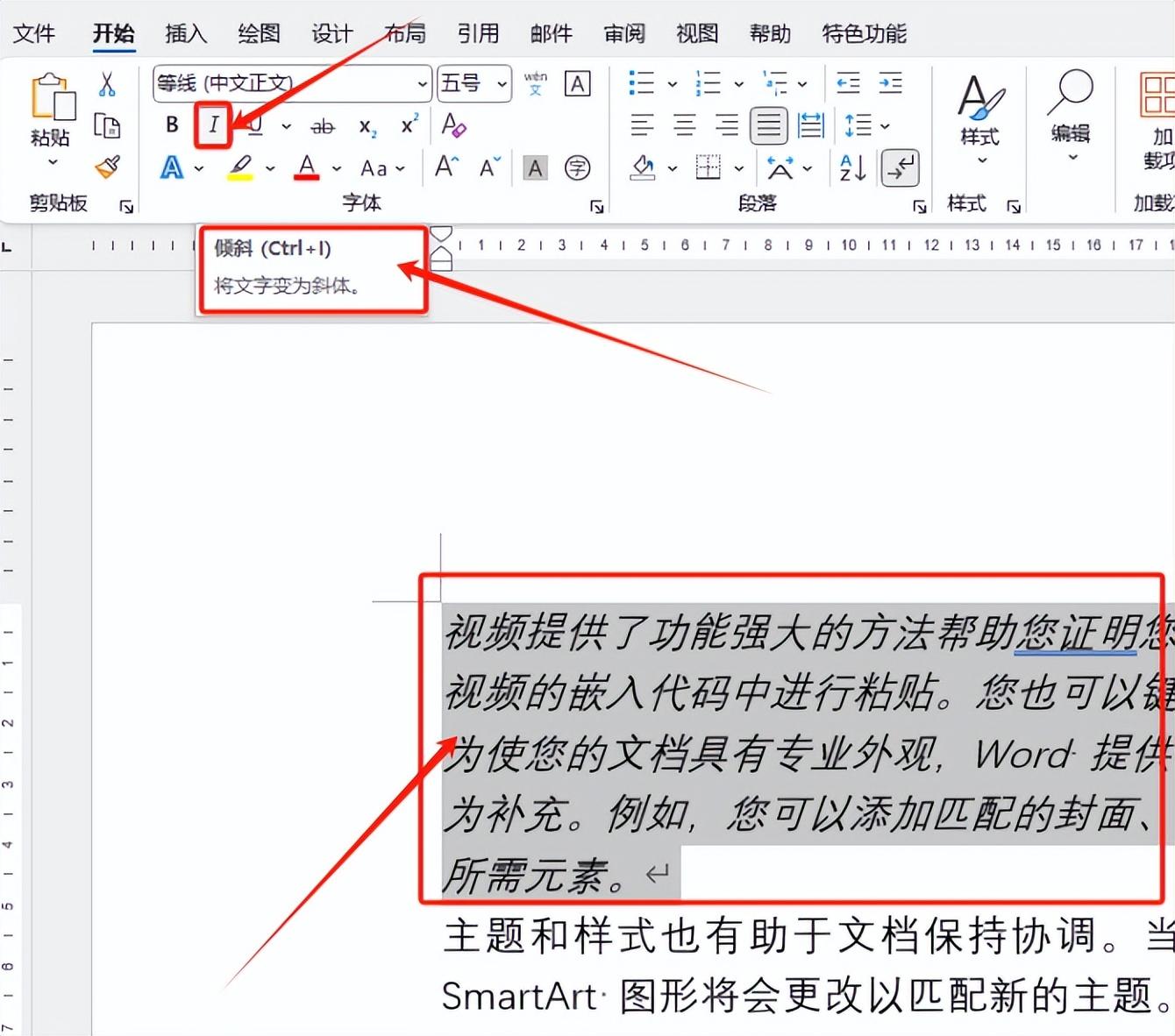
Task: Toggle bold formatting on selected text
Action: [x=171, y=125]
